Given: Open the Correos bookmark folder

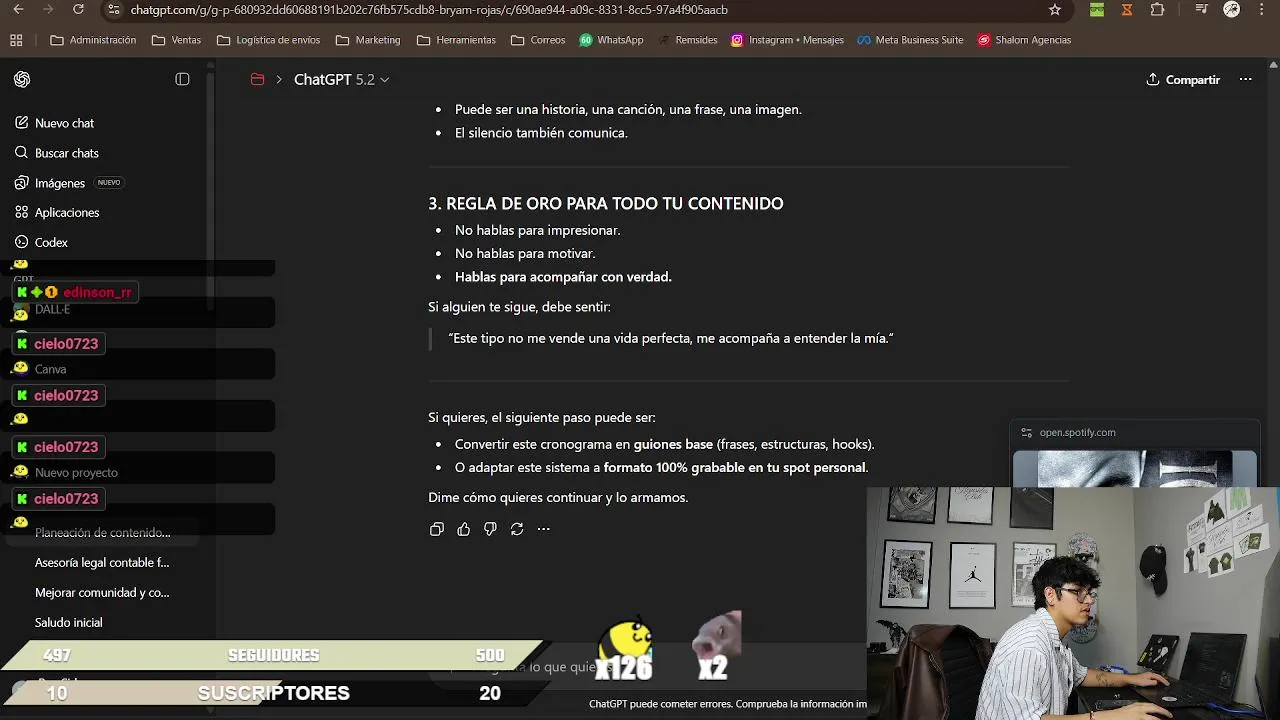Looking at the screenshot, I should (538, 40).
